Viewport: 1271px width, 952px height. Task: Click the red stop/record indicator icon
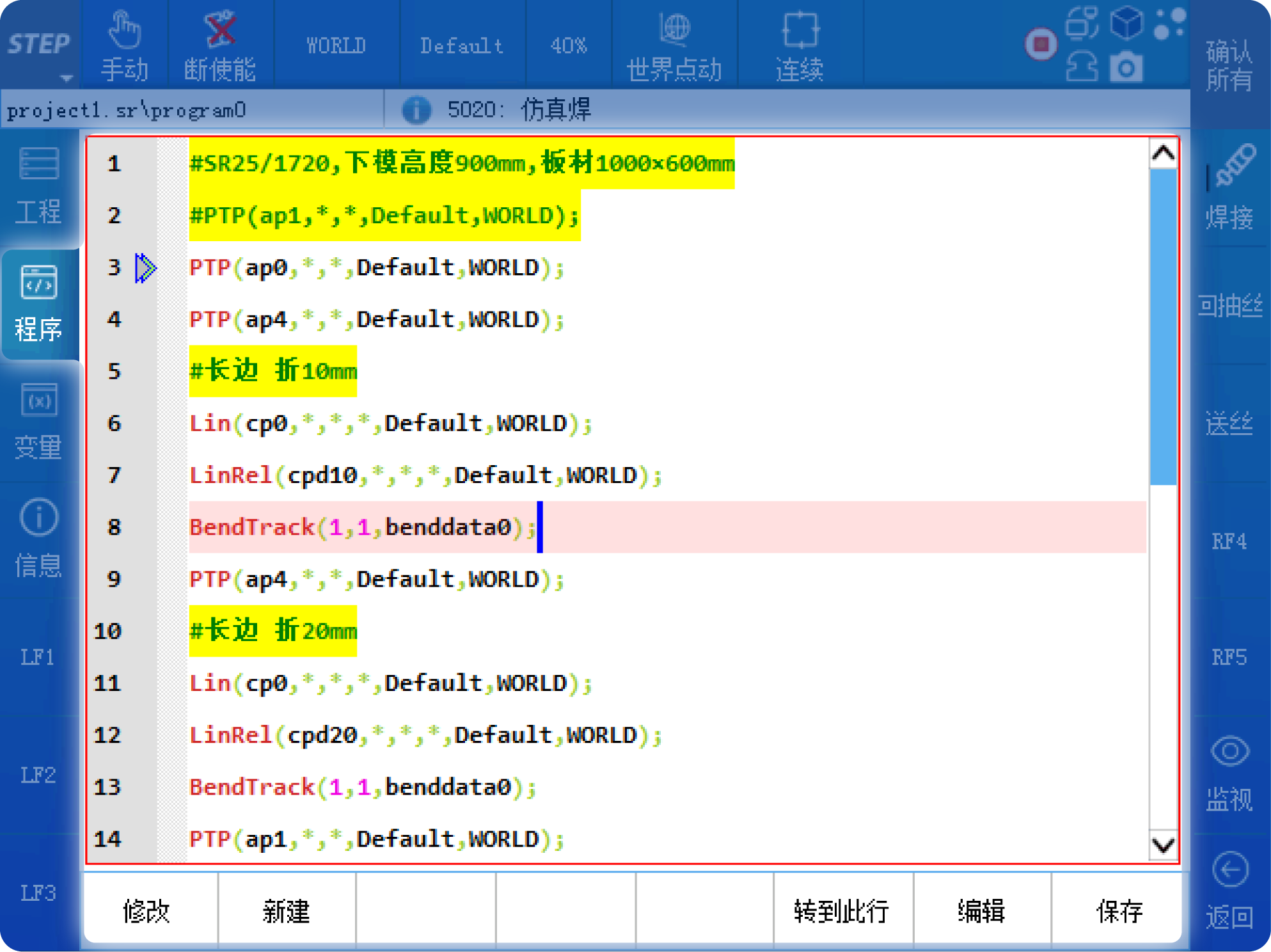1041,45
